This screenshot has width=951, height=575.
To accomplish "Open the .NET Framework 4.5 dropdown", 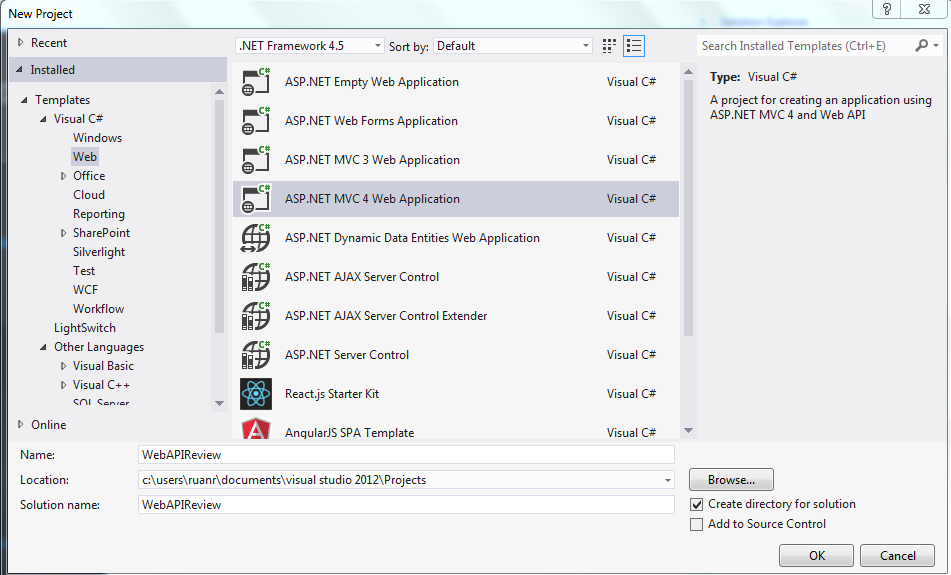I will (x=309, y=45).
